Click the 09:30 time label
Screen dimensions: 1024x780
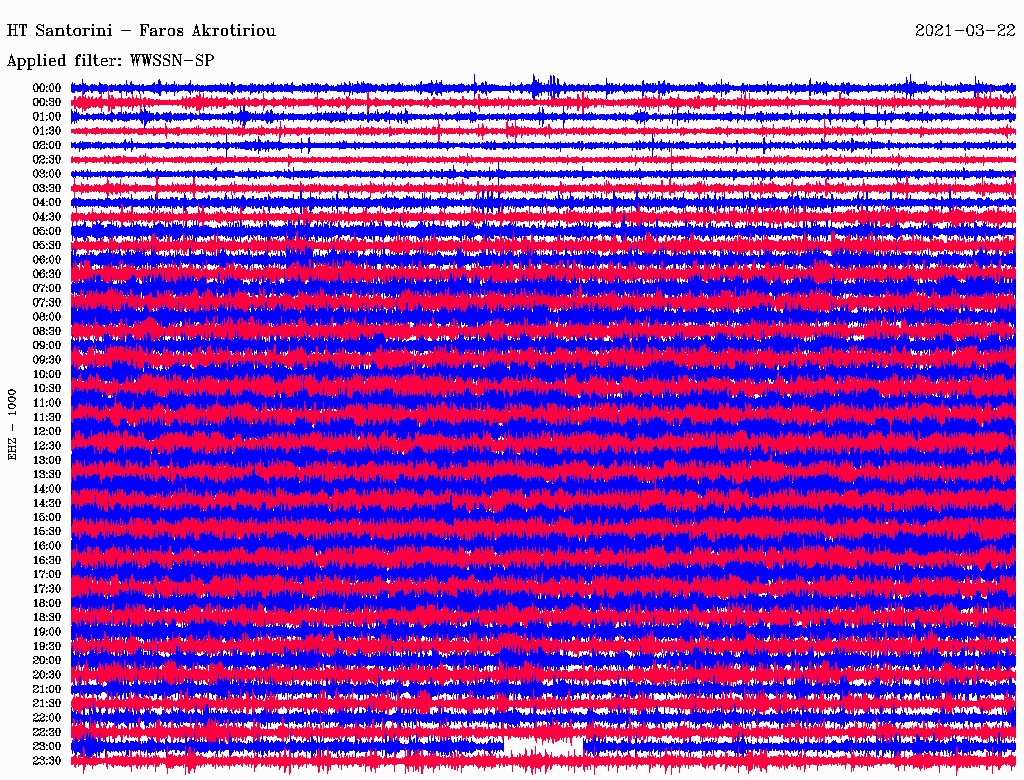pyautogui.click(x=47, y=361)
